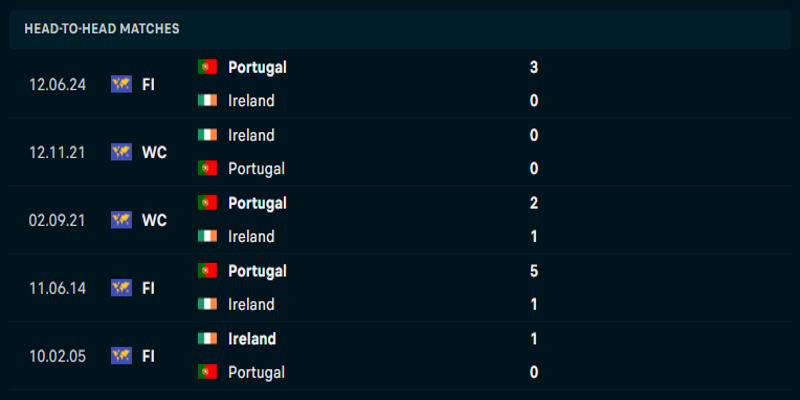Click the world map icon for 02.09.21 match

click(121, 220)
